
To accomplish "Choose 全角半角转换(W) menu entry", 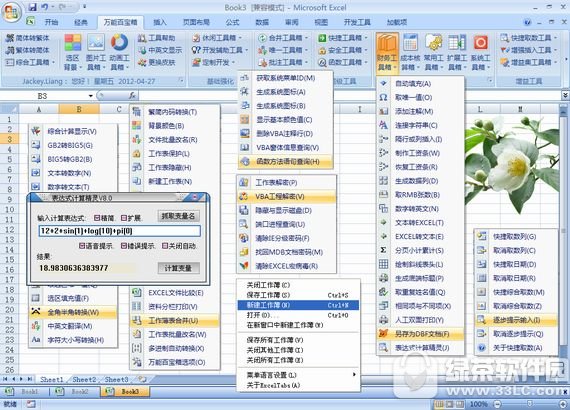I will click(73, 312).
